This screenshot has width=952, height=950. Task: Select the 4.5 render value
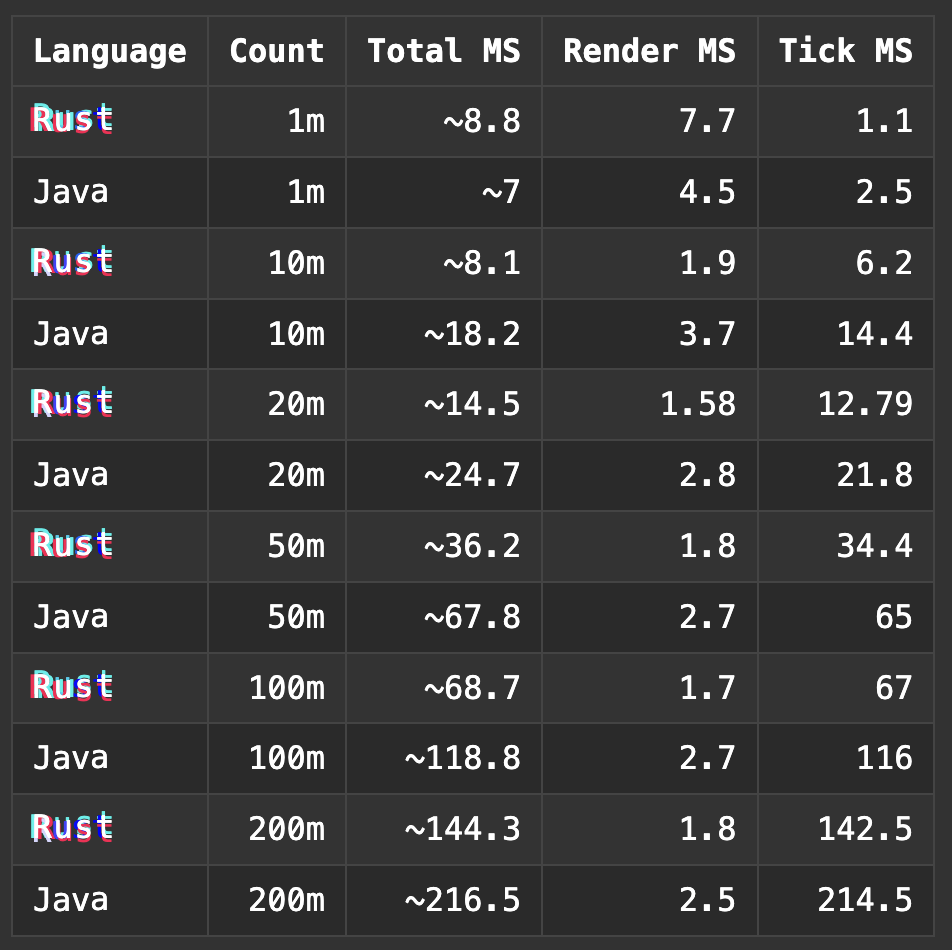(x=707, y=191)
